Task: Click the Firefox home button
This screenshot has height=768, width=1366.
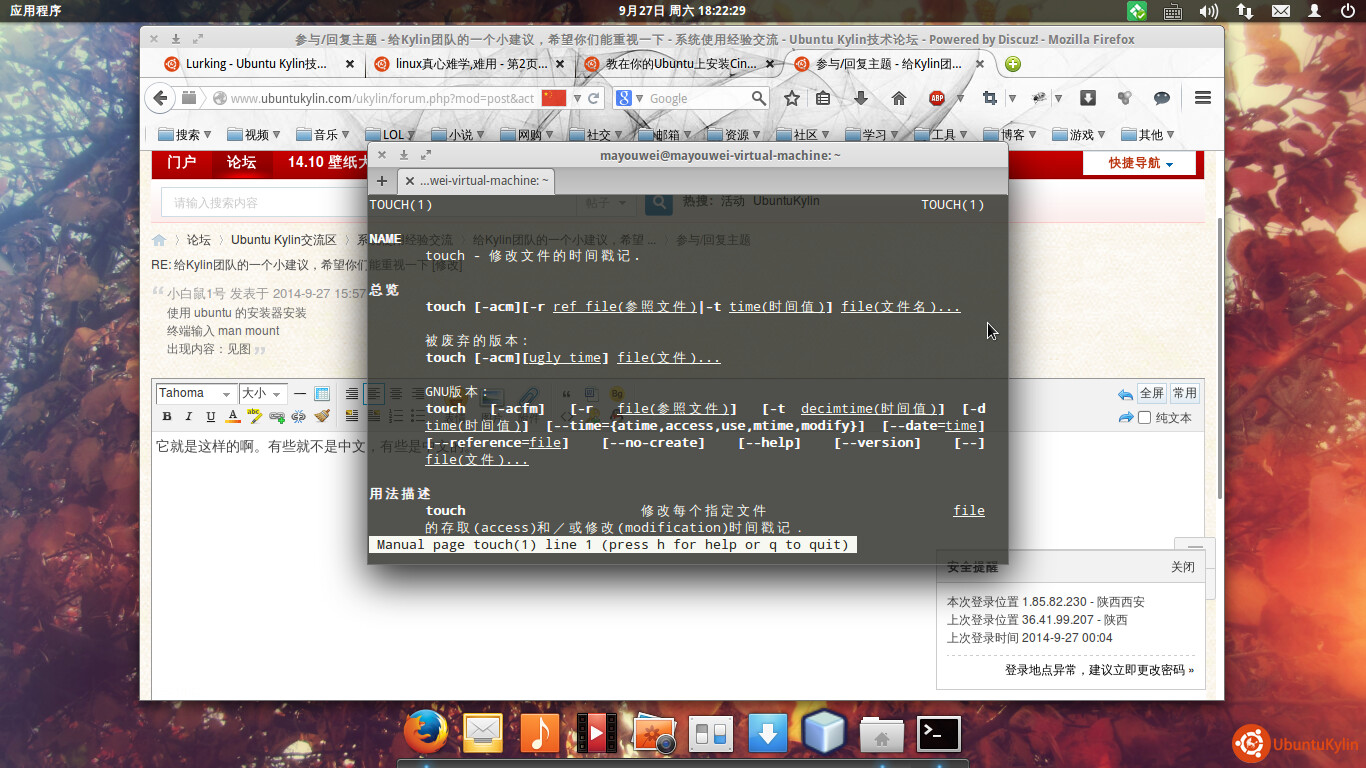Action: (x=898, y=98)
